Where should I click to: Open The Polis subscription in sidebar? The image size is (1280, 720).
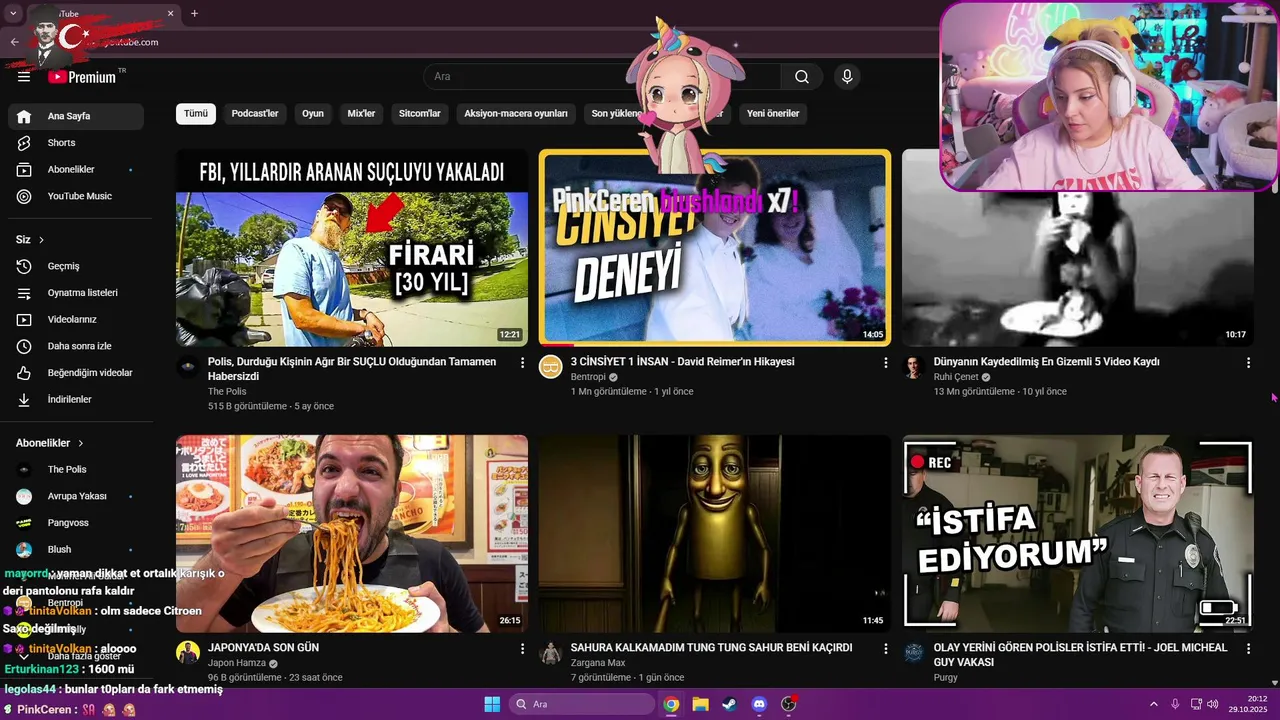coord(76,469)
